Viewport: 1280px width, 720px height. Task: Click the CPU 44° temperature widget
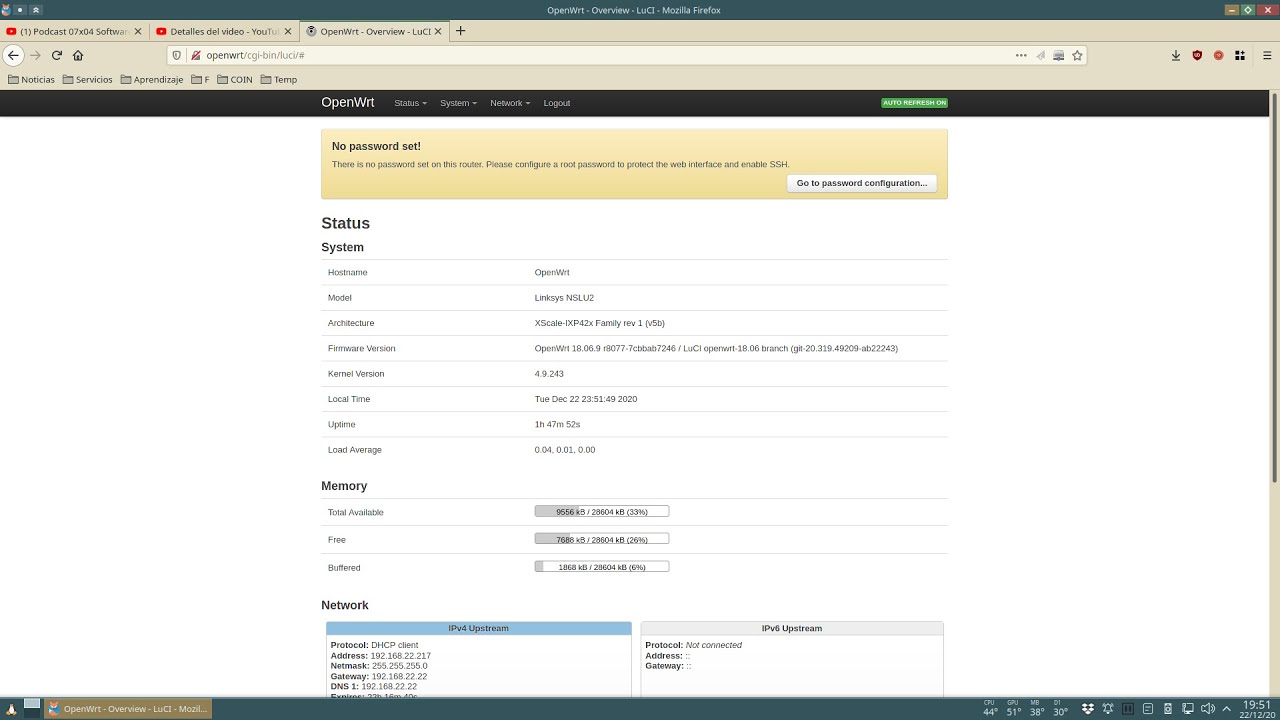990,708
